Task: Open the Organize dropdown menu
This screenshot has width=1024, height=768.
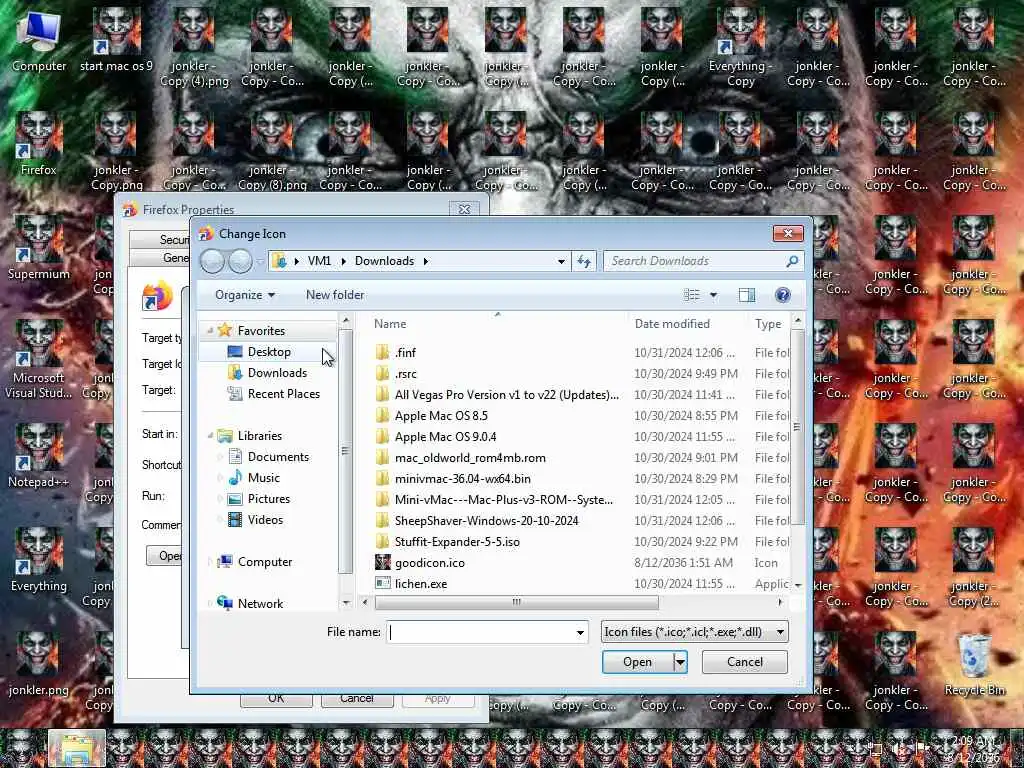Action: tap(245, 295)
